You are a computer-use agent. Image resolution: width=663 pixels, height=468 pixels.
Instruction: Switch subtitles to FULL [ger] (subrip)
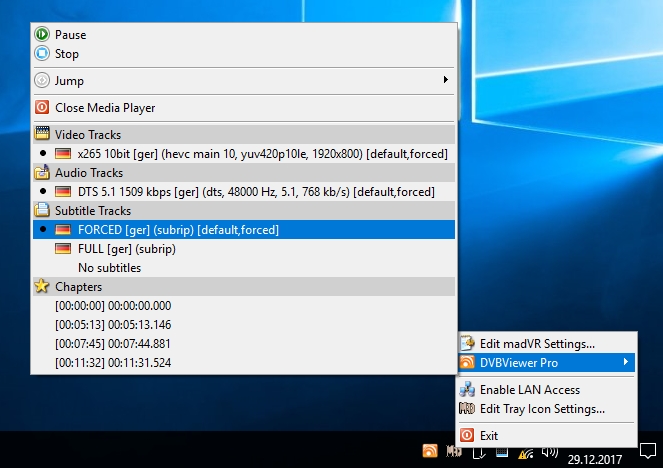(x=244, y=249)
